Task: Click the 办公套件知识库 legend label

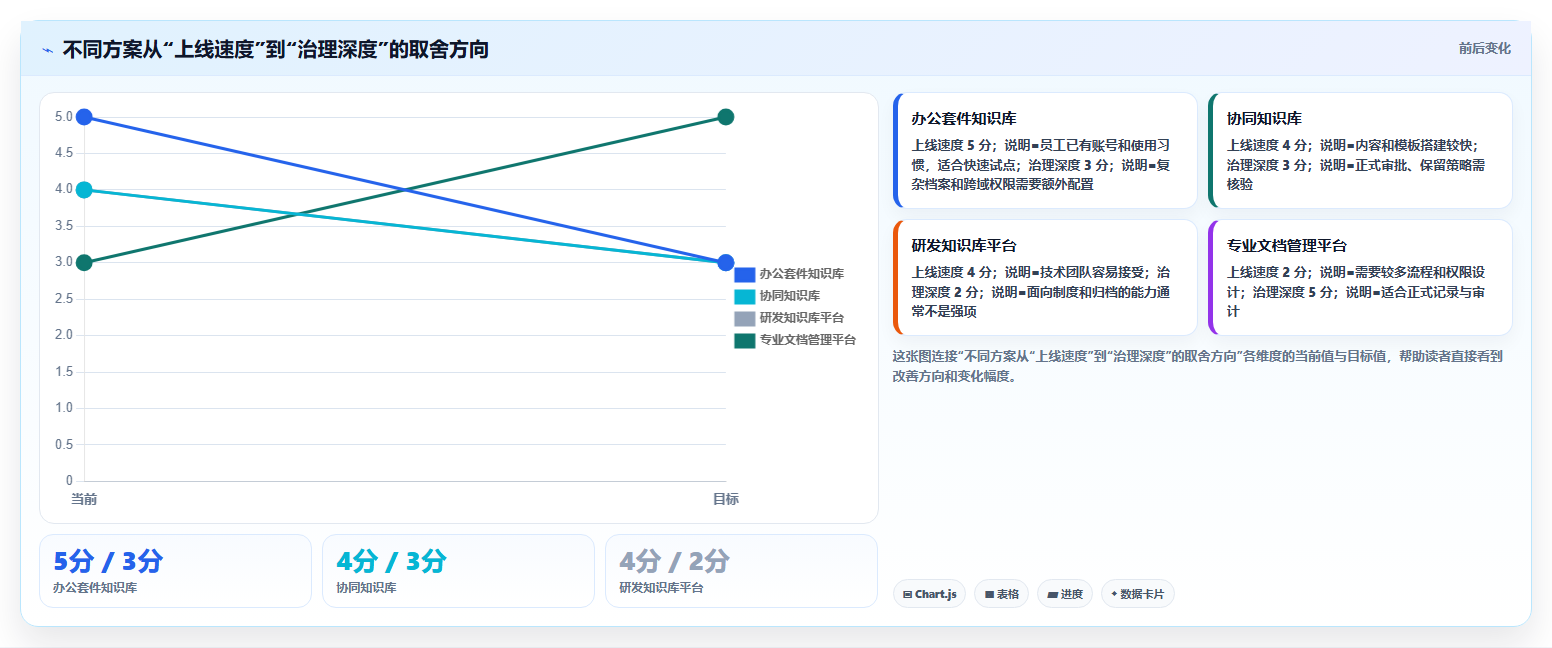Action: 801,274
